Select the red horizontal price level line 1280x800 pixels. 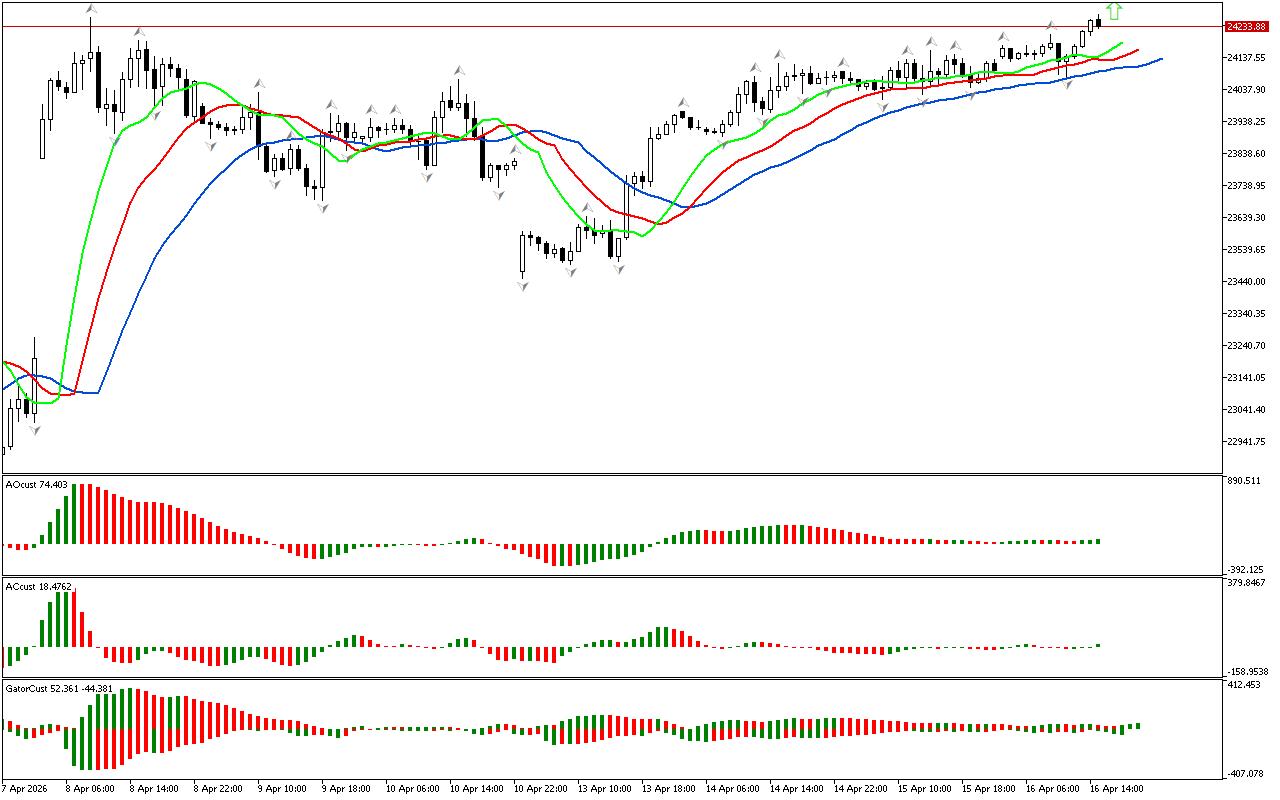tap(600, 27)
